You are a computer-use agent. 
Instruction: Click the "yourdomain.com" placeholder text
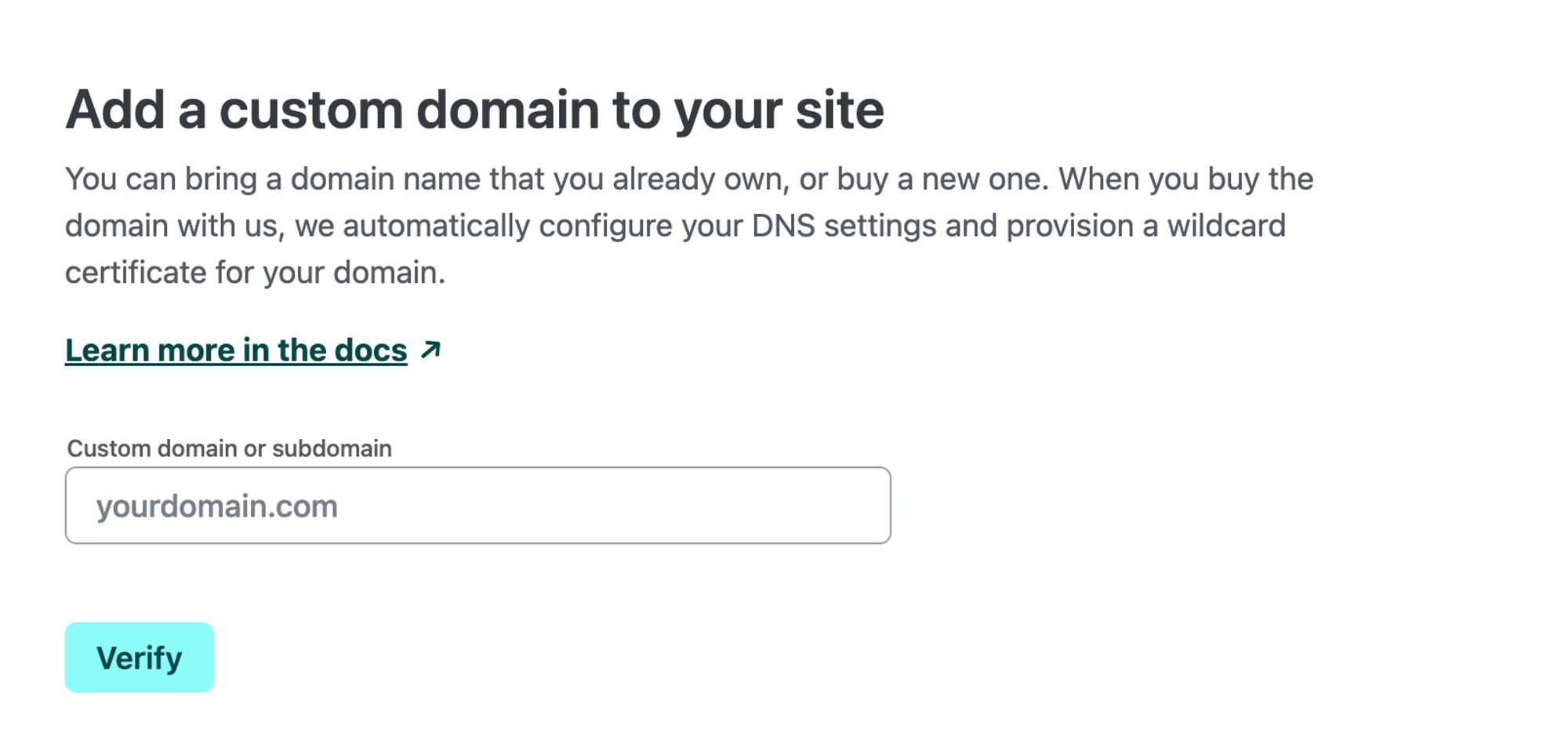pyautogui.click(x=217, y=506)
